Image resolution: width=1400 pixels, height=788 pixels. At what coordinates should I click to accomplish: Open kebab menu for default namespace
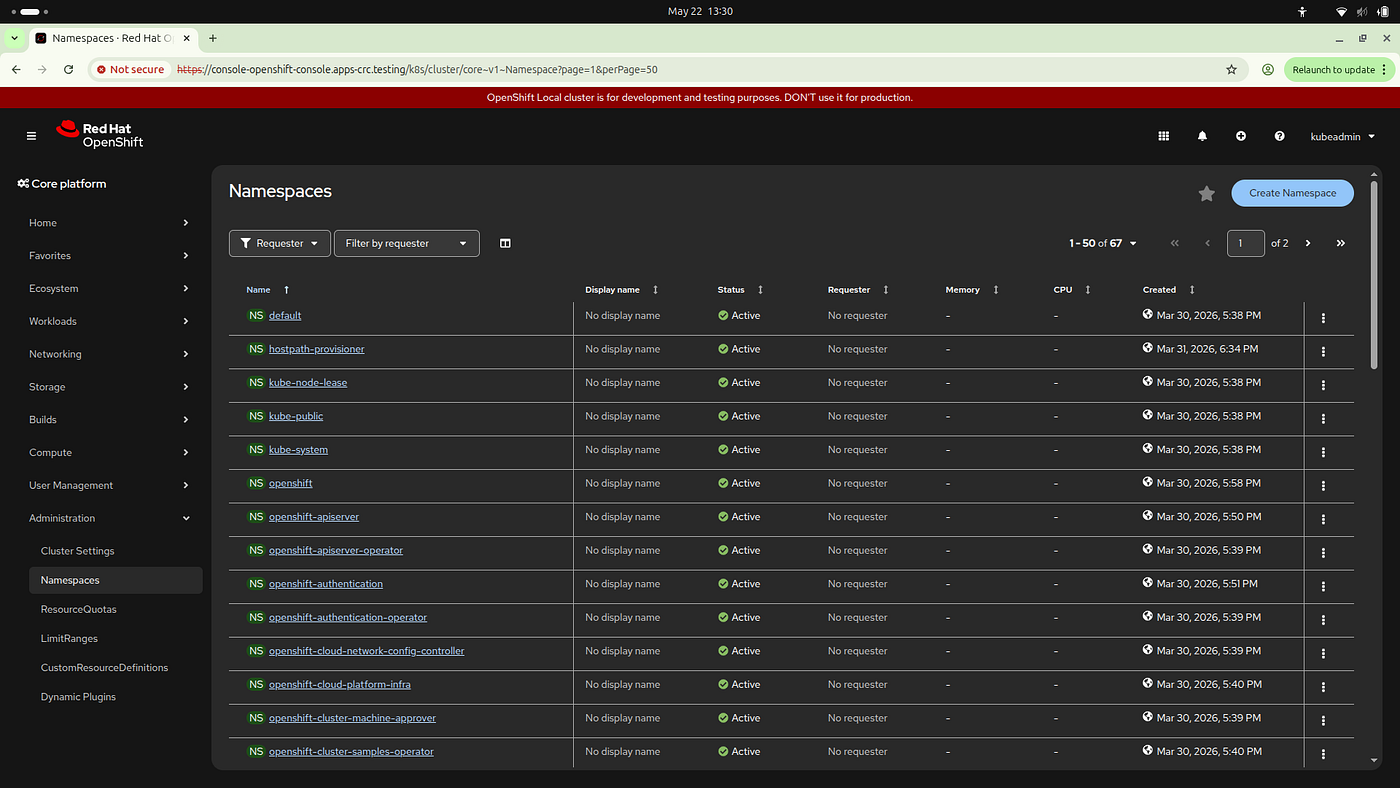pyautogui.click(x=1323, y=318)
